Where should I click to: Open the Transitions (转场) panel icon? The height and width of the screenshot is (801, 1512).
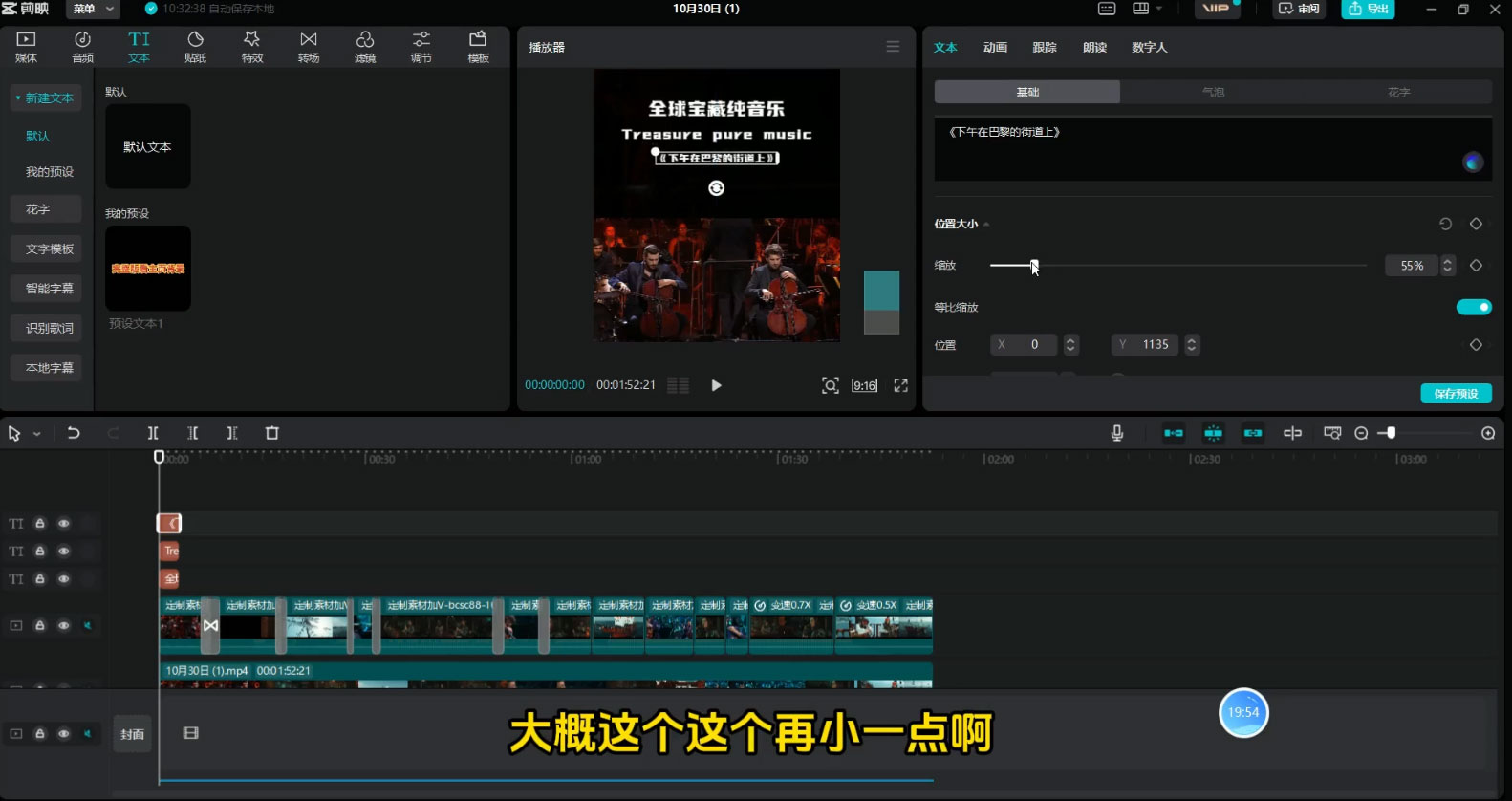point(308,46)
